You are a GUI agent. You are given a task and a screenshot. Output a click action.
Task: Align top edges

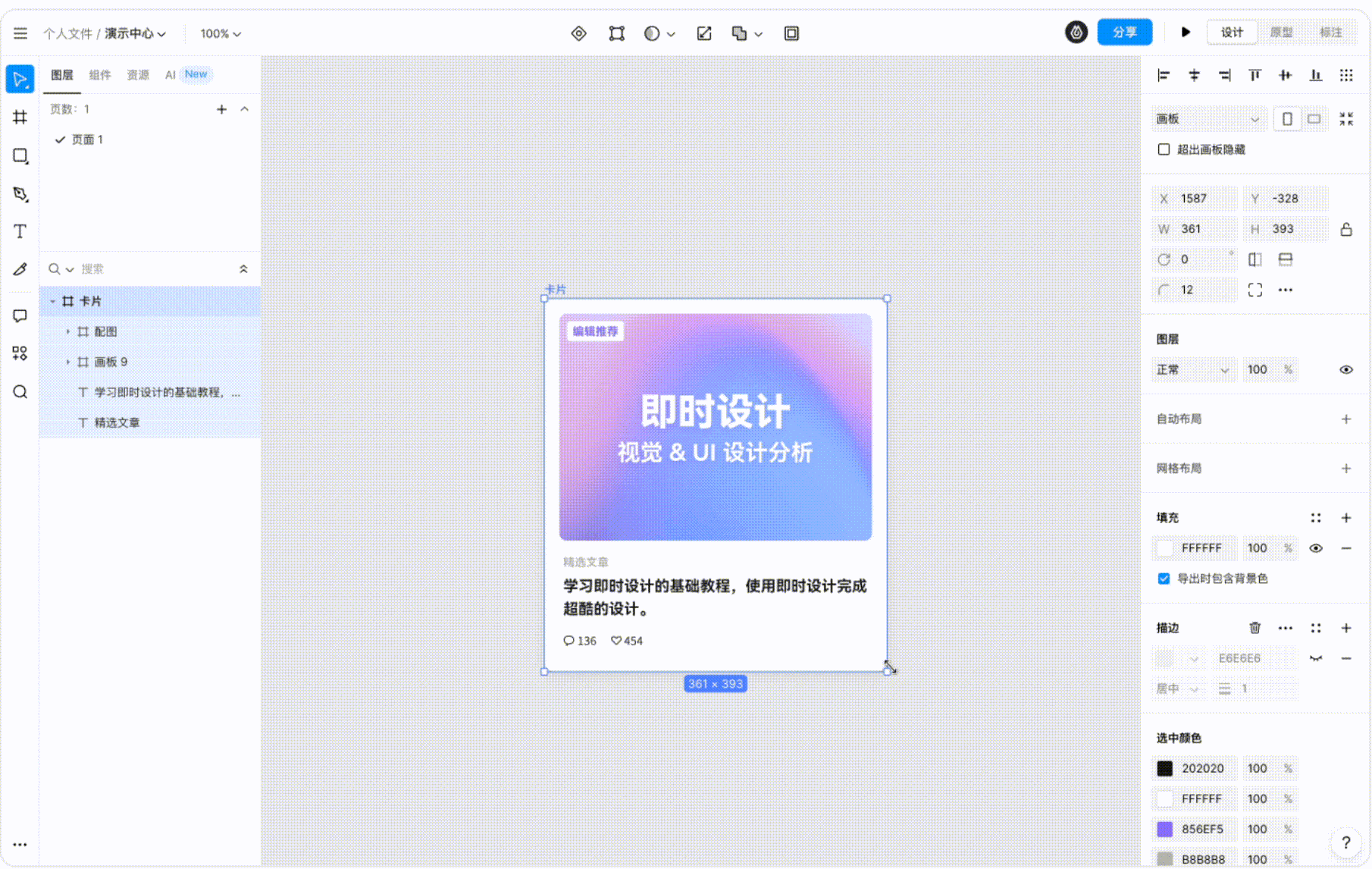point(1255,75)
